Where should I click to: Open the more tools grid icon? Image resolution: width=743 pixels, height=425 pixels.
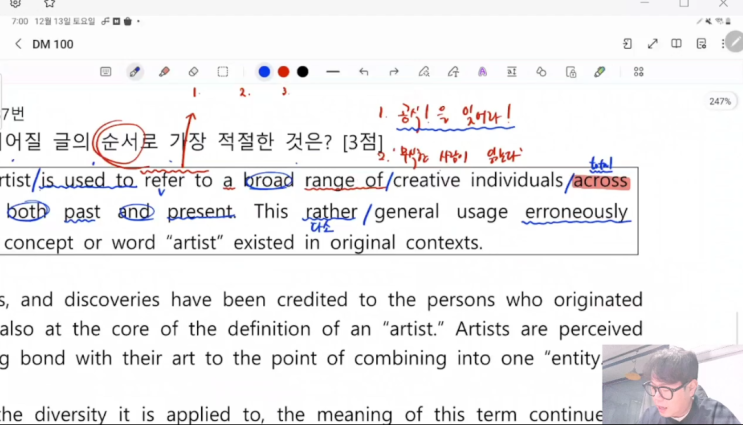638,72
